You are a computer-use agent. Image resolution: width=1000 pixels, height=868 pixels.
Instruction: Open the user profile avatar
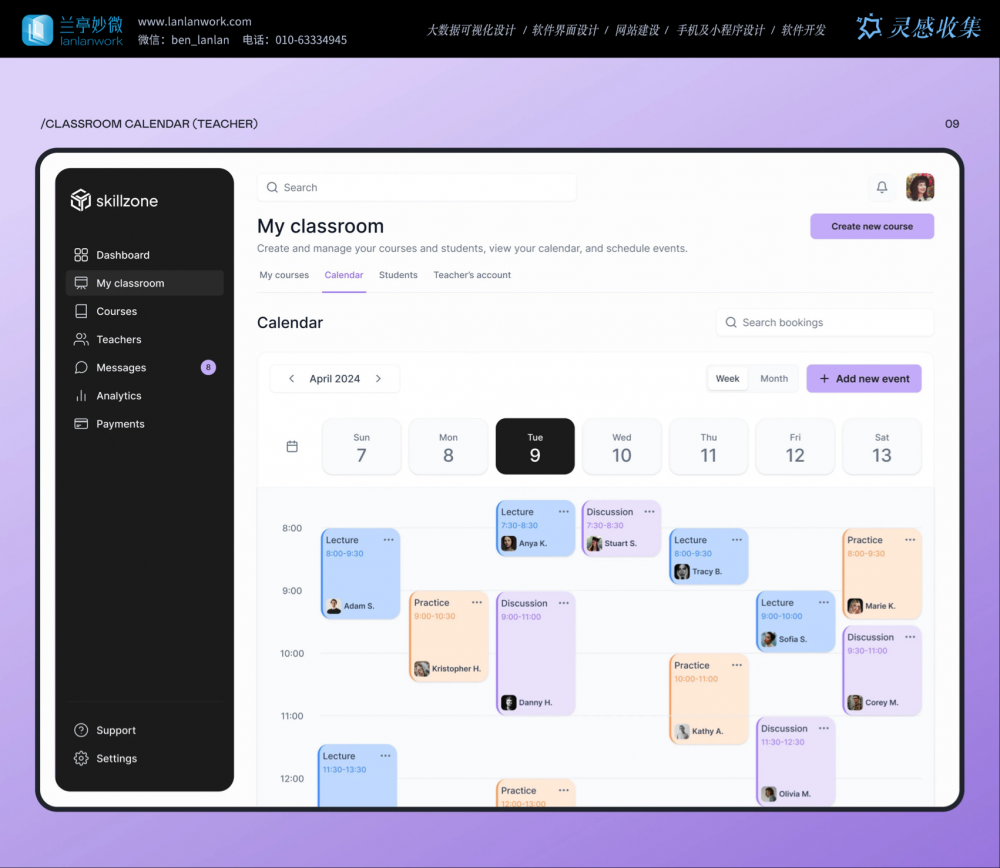(x=920, y=187)
